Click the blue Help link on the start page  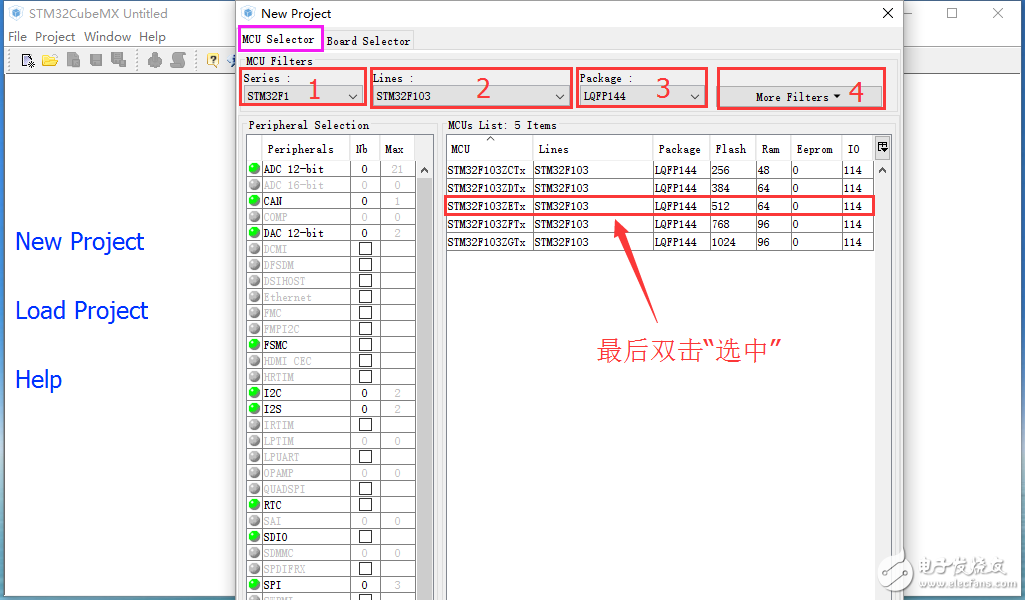(39, 379)
